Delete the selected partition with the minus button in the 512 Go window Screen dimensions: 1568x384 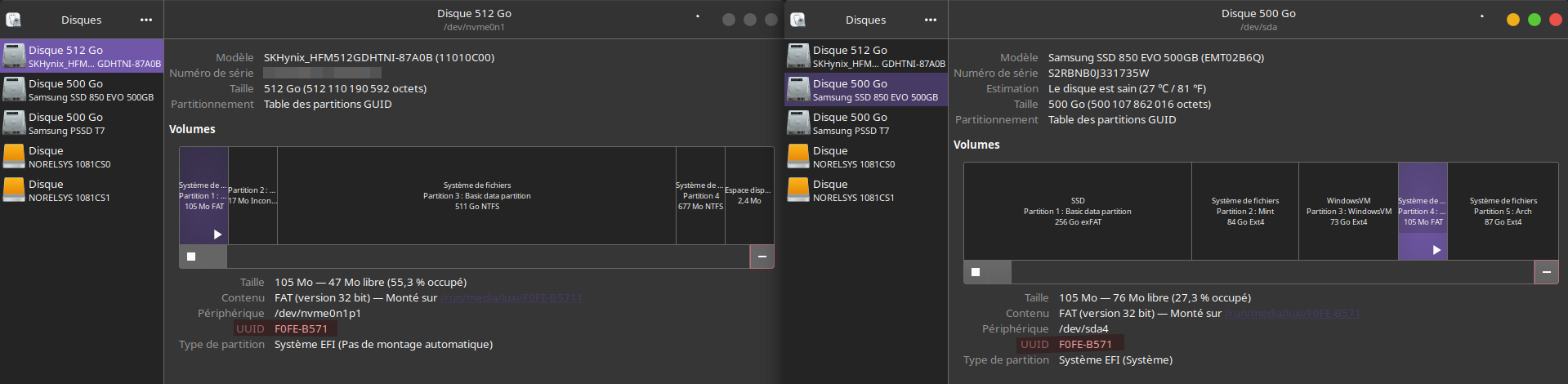point(762,257)
